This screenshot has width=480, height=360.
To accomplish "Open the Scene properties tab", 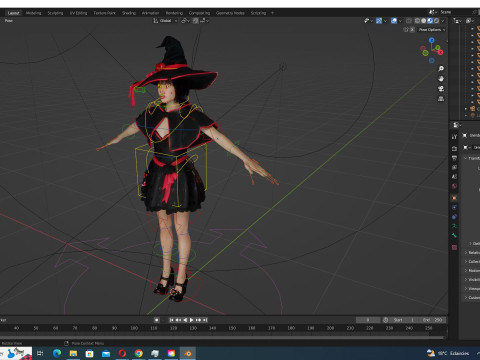I will click(x=454, y=177).
